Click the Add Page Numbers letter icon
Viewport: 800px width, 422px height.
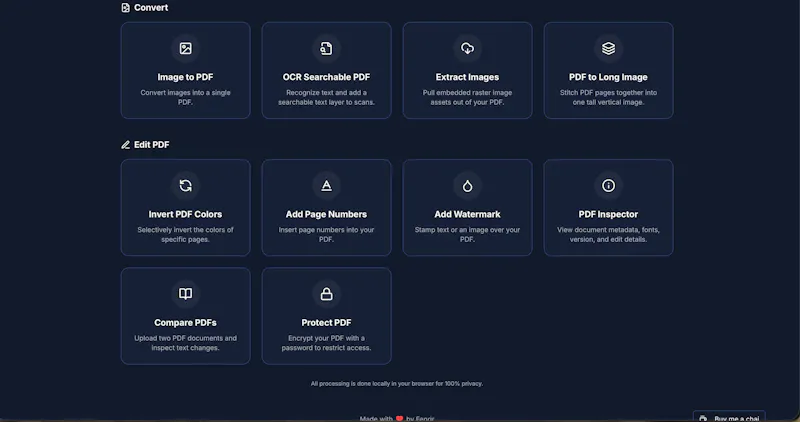coord(326,186)
